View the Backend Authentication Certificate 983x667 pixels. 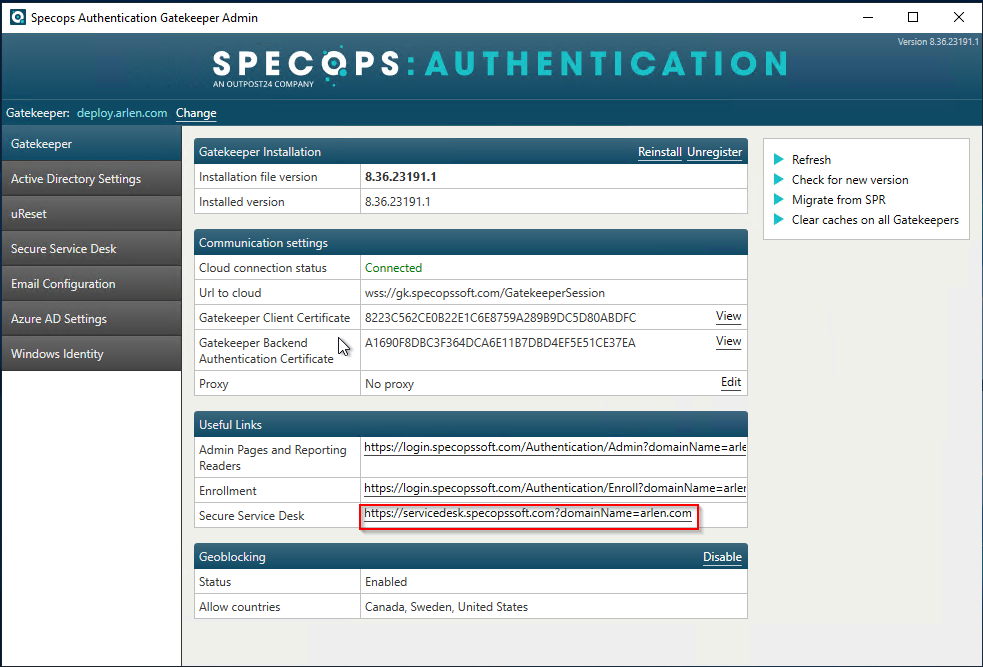(x=728, y=341)
